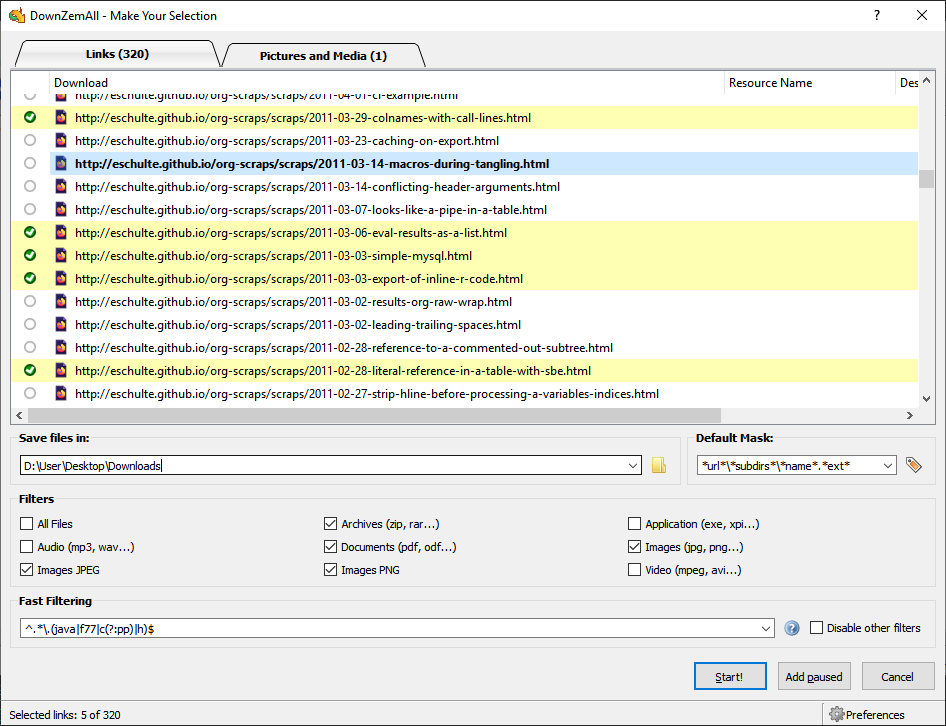The width and height of the screenshot is (946, 726).
Task: Click the 2011-03-07-looks-like-a-pipe-in-a-table.html link text
Action: (x=311, y=209)
